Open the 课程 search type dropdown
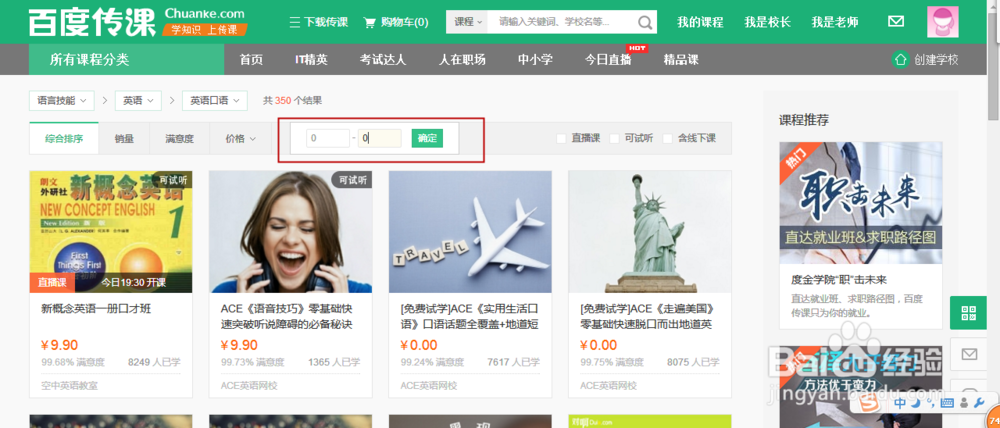Image resolution: width=1000 pixels, height=428 pixels. click(467, 22)
